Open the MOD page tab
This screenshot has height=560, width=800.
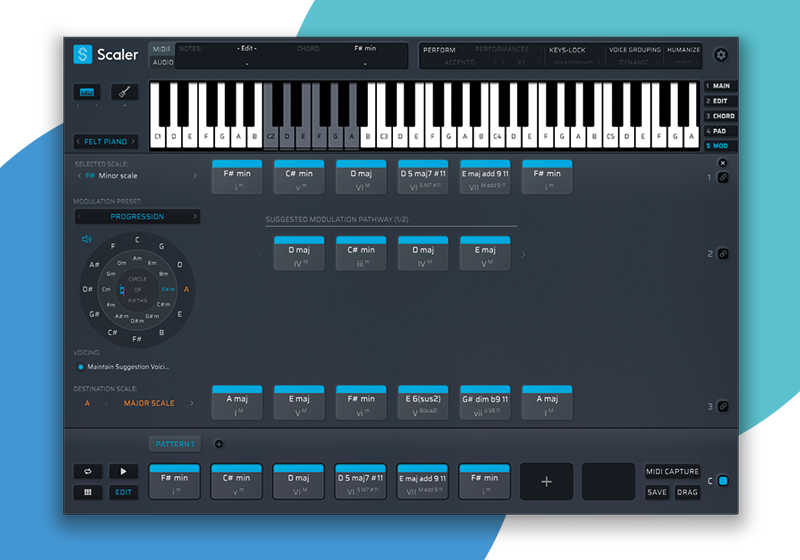720,146
